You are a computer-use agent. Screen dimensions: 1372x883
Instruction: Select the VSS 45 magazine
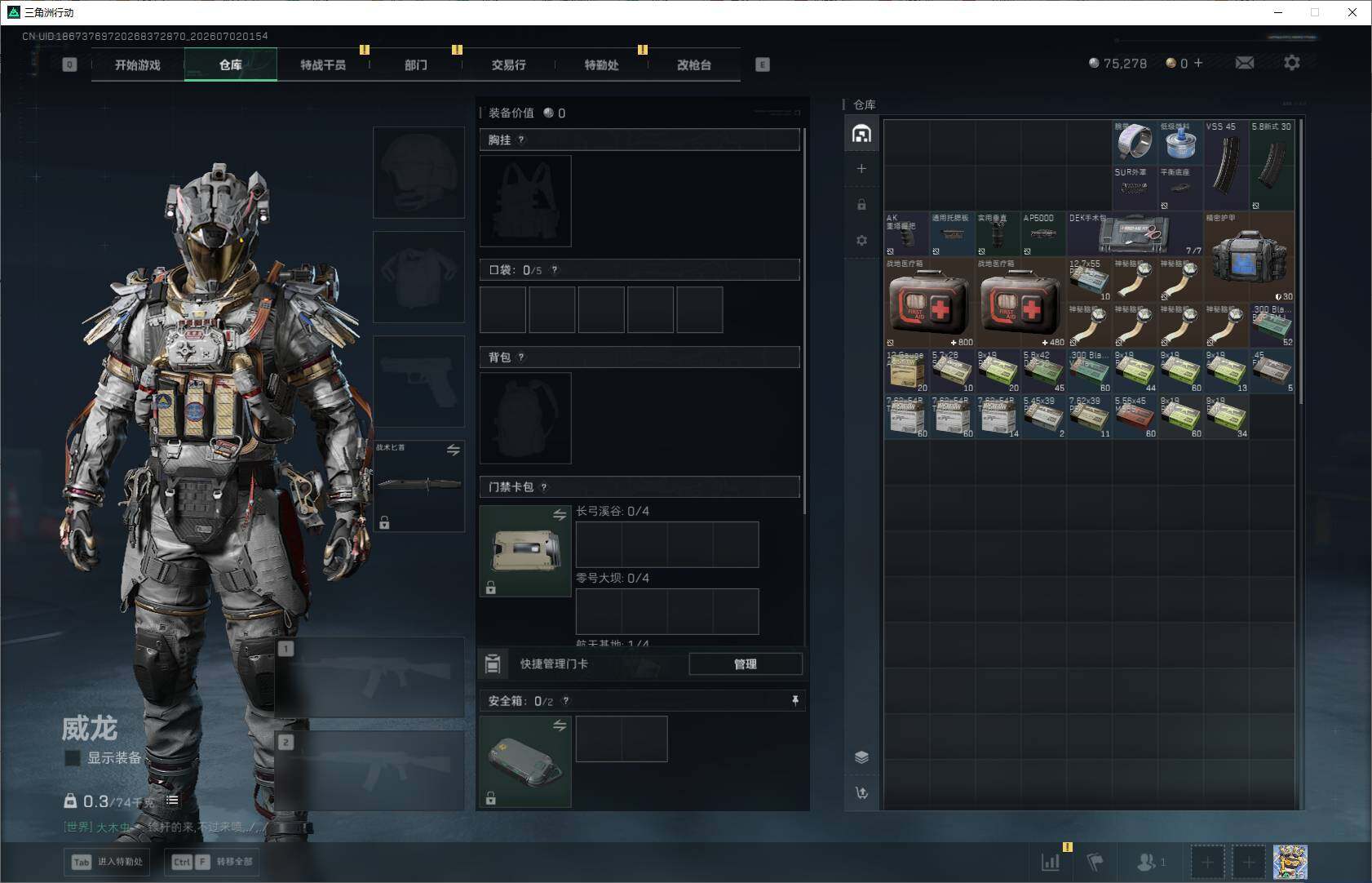coord(1226,166)
